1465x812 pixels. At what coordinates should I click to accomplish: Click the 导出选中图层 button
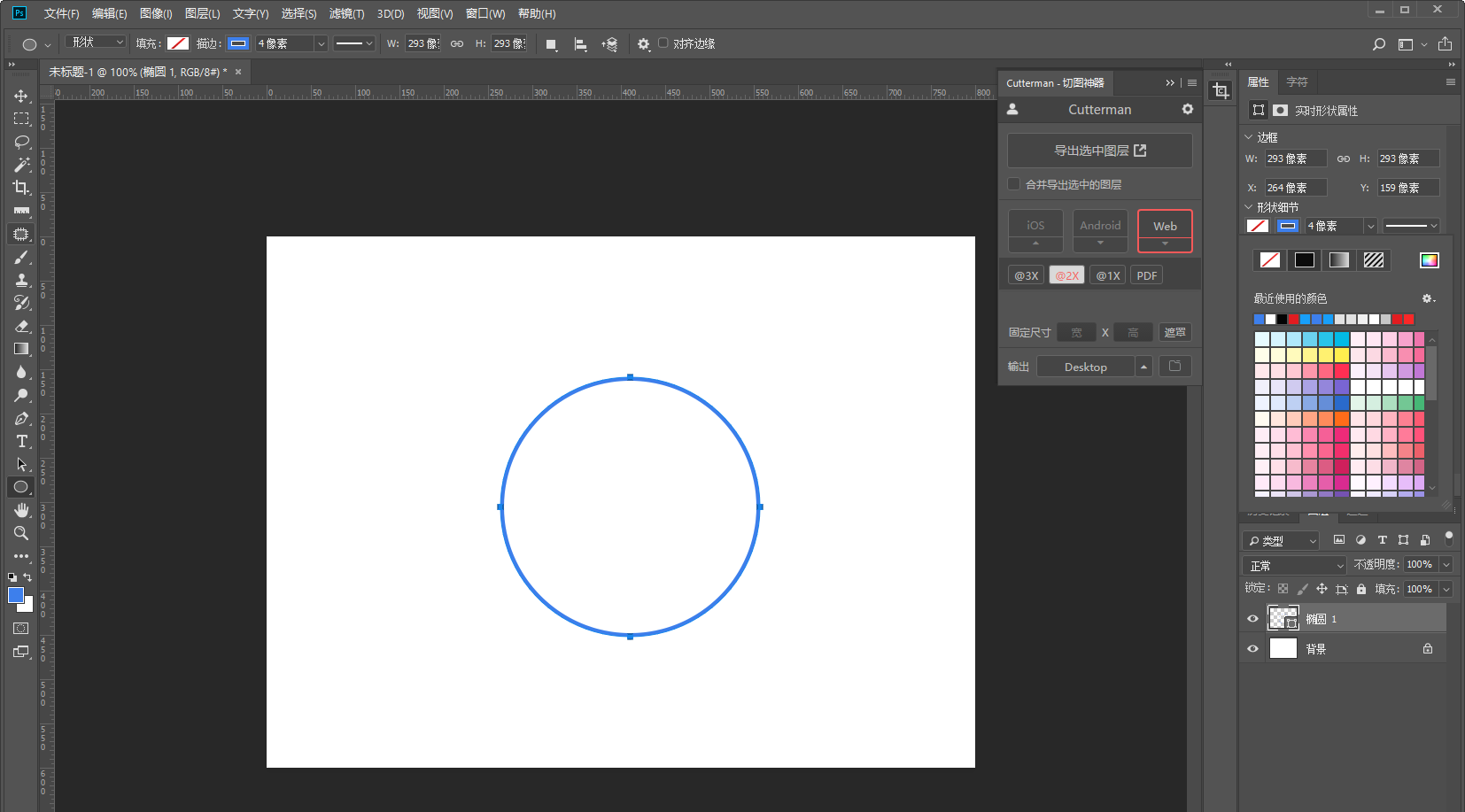coord(1100,151)
